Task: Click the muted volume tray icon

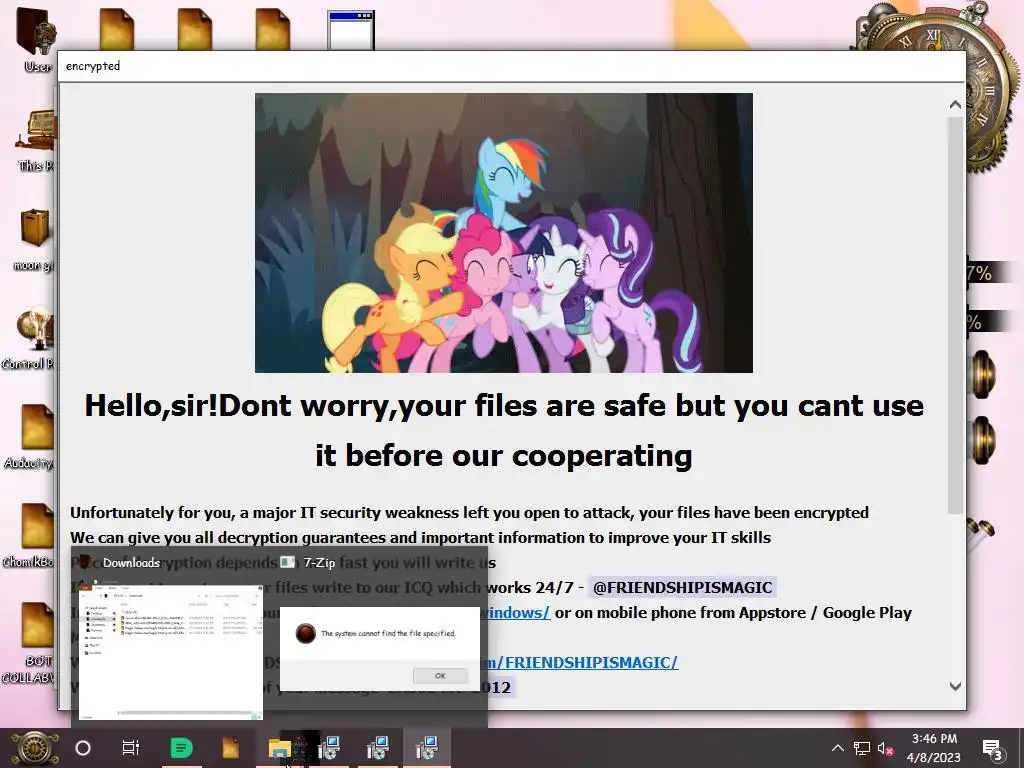Action: pos(885,748)
